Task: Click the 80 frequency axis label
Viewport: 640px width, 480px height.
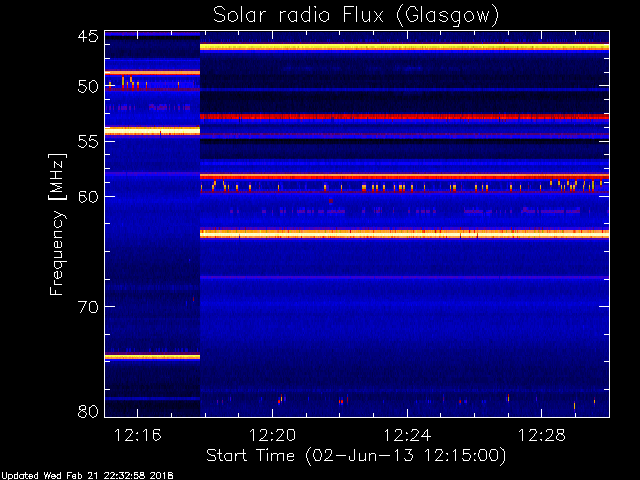Action: point(88,411)
